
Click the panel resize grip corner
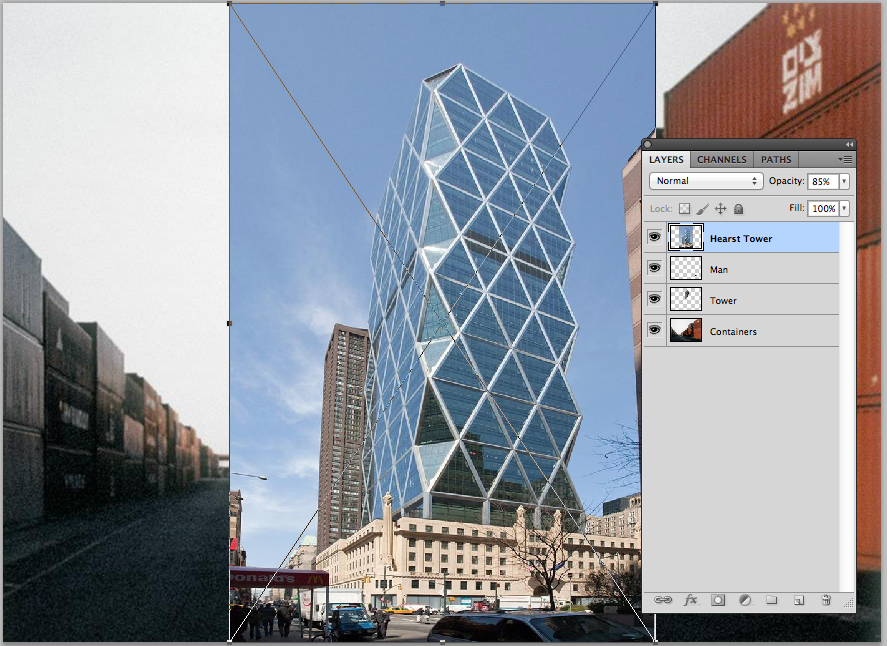(x=849, y=604)
